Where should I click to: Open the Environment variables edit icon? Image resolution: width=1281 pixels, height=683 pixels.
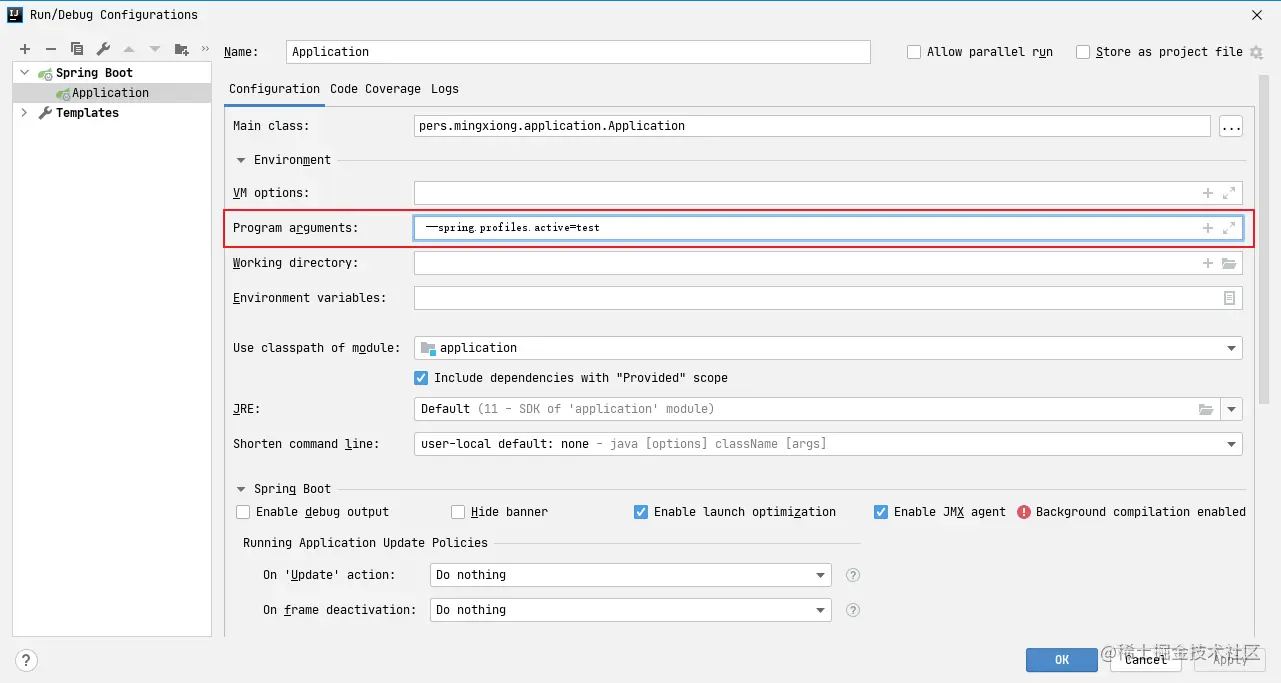[x=1229, y=298]
